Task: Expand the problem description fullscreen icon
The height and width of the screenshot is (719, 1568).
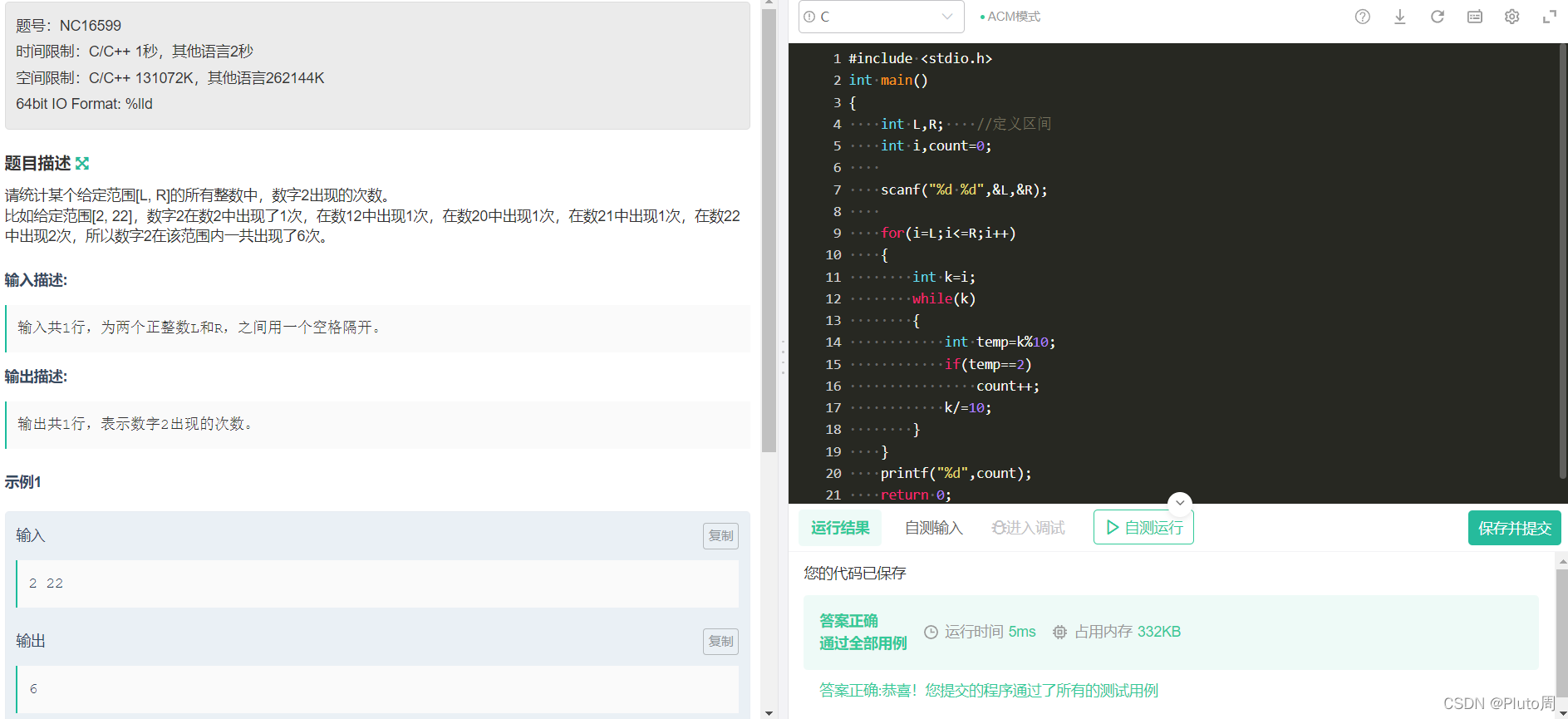Action: pyautogui.click(x=82, y=163)
